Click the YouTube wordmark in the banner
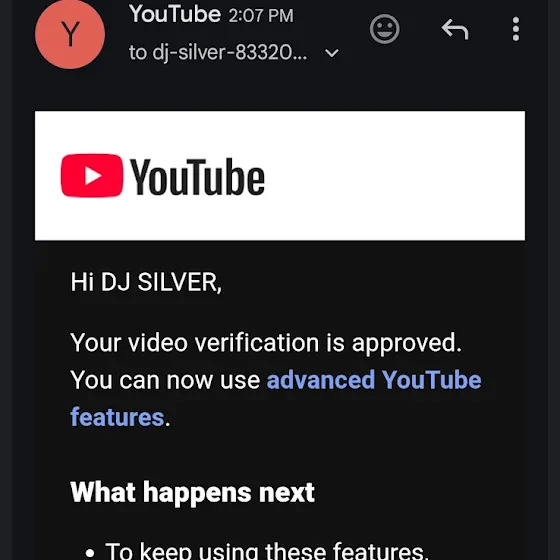 pos(197,176)
